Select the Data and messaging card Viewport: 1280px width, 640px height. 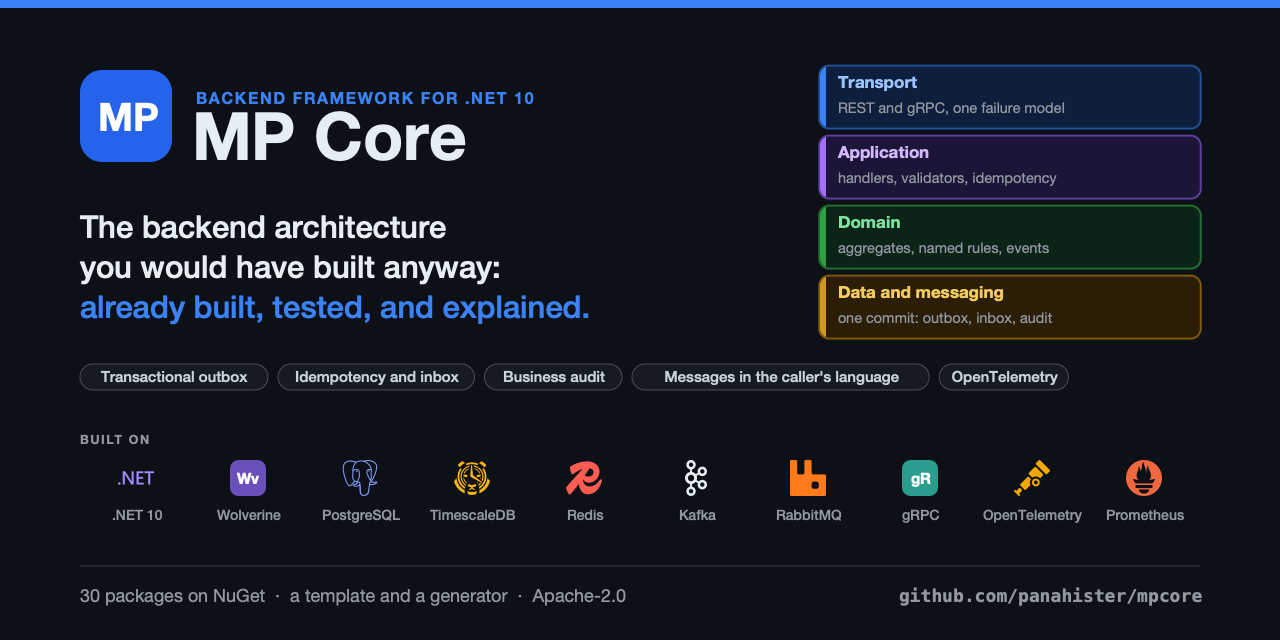click(1010, 307)
